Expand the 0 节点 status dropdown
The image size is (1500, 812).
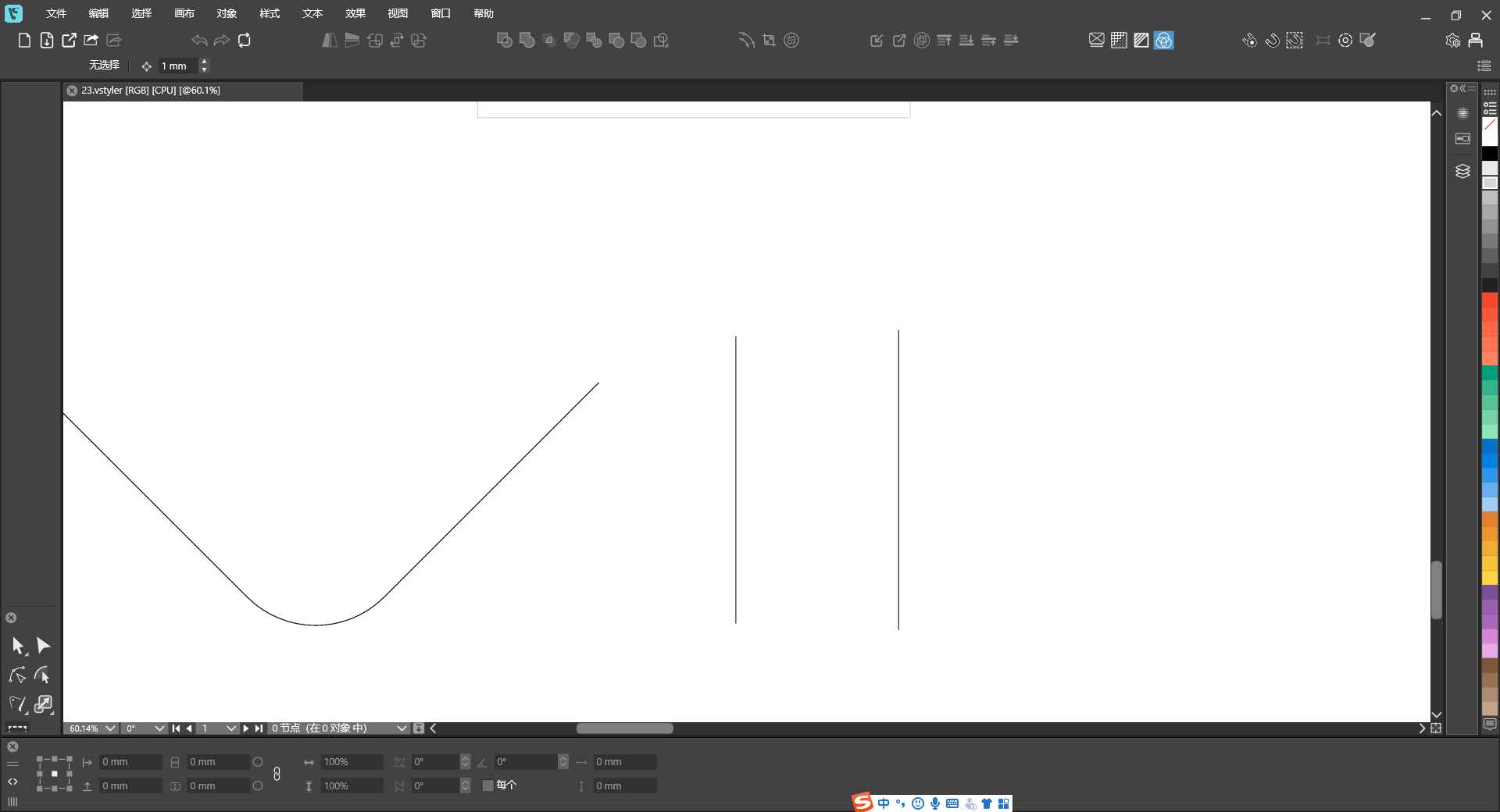402,728
